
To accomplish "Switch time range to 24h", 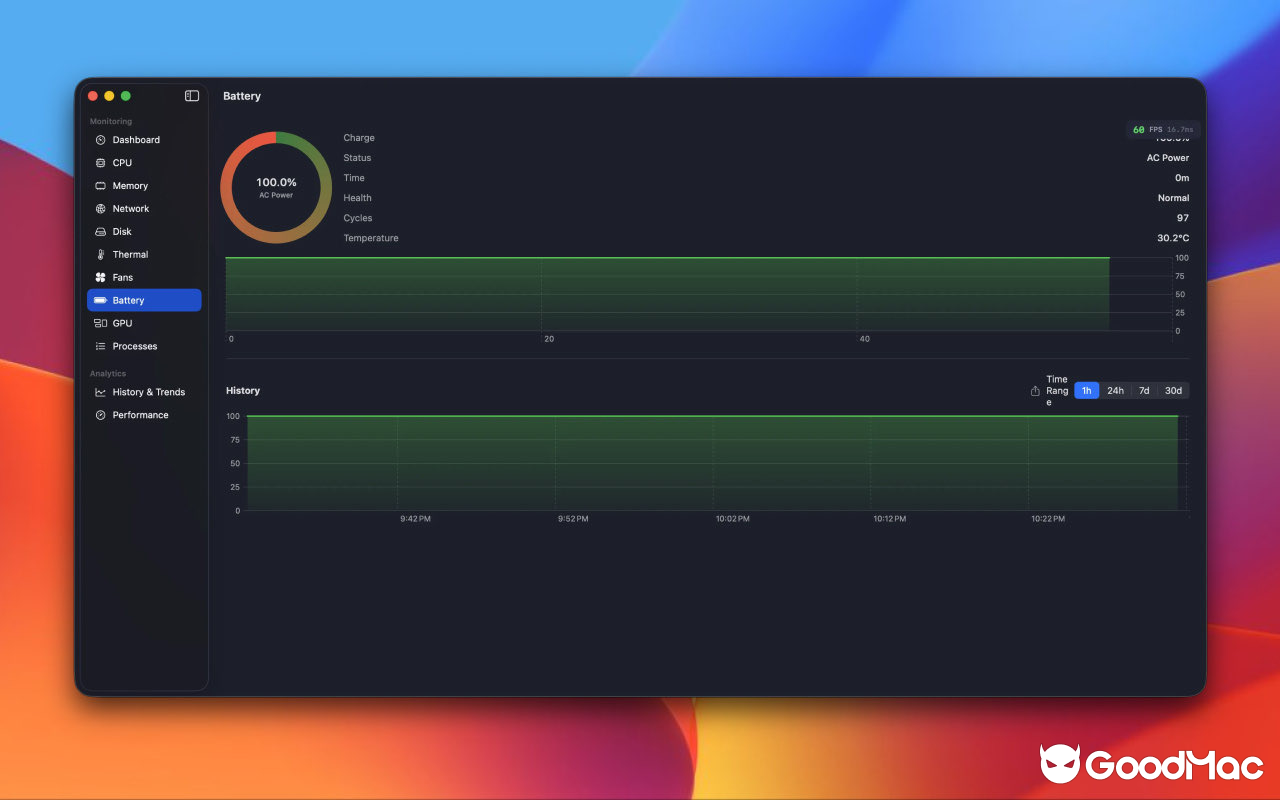I will pyautogui.click(x=1115, y=390).
